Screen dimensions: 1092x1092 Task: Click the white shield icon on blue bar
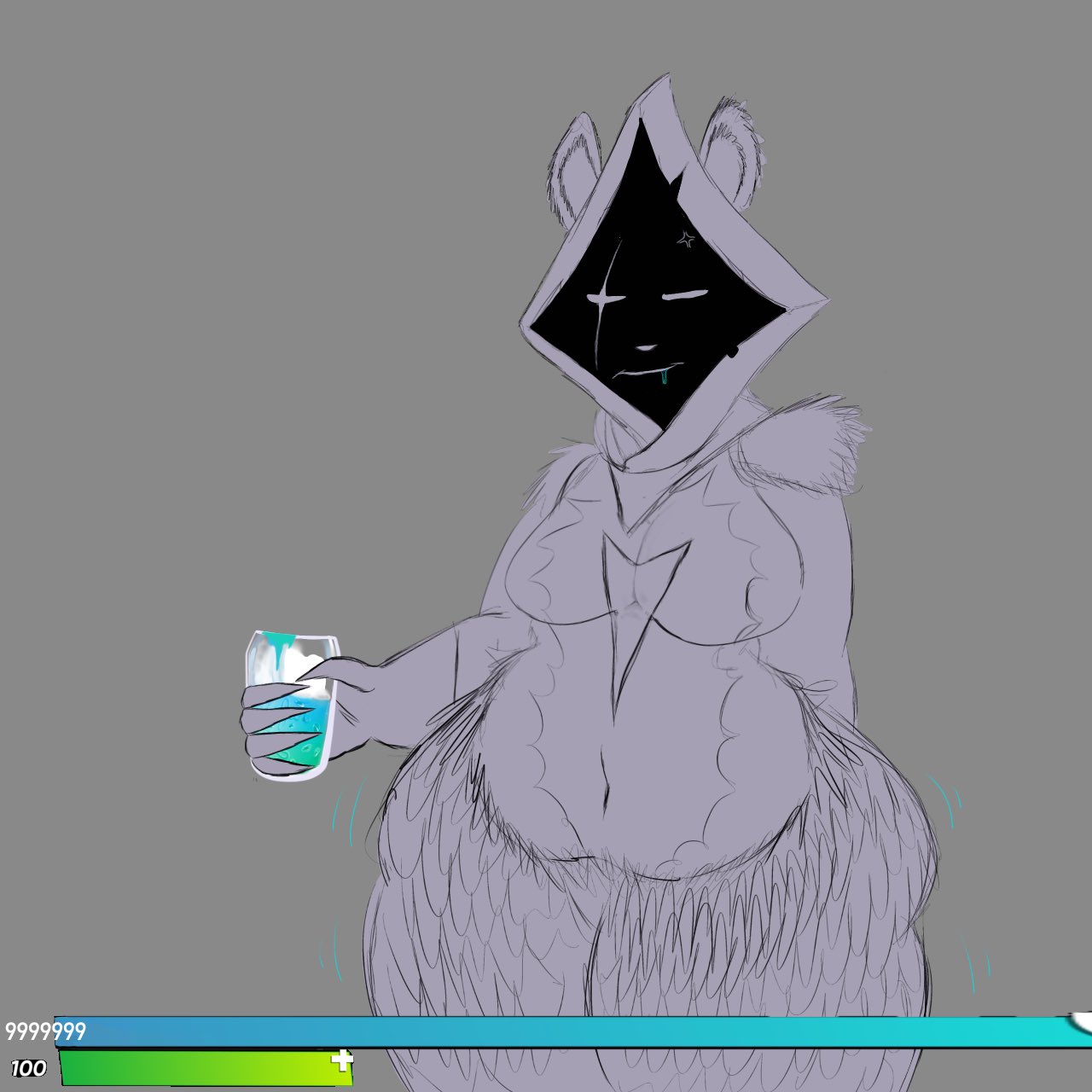[x=1081, y=1021]
